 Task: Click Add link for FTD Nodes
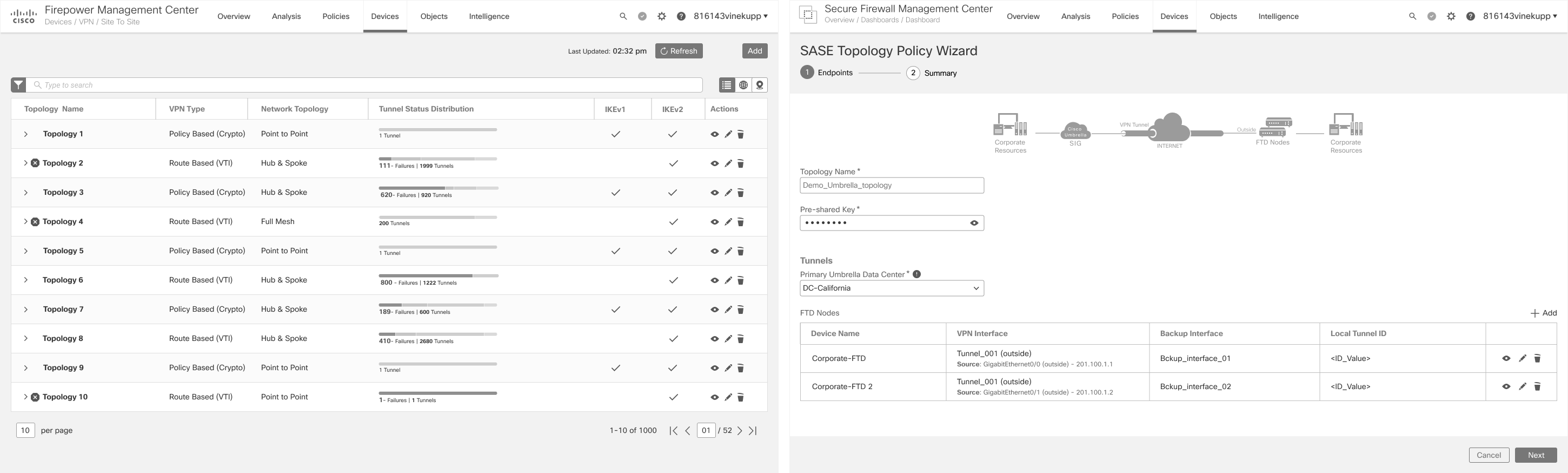[x=1544, y=313]
